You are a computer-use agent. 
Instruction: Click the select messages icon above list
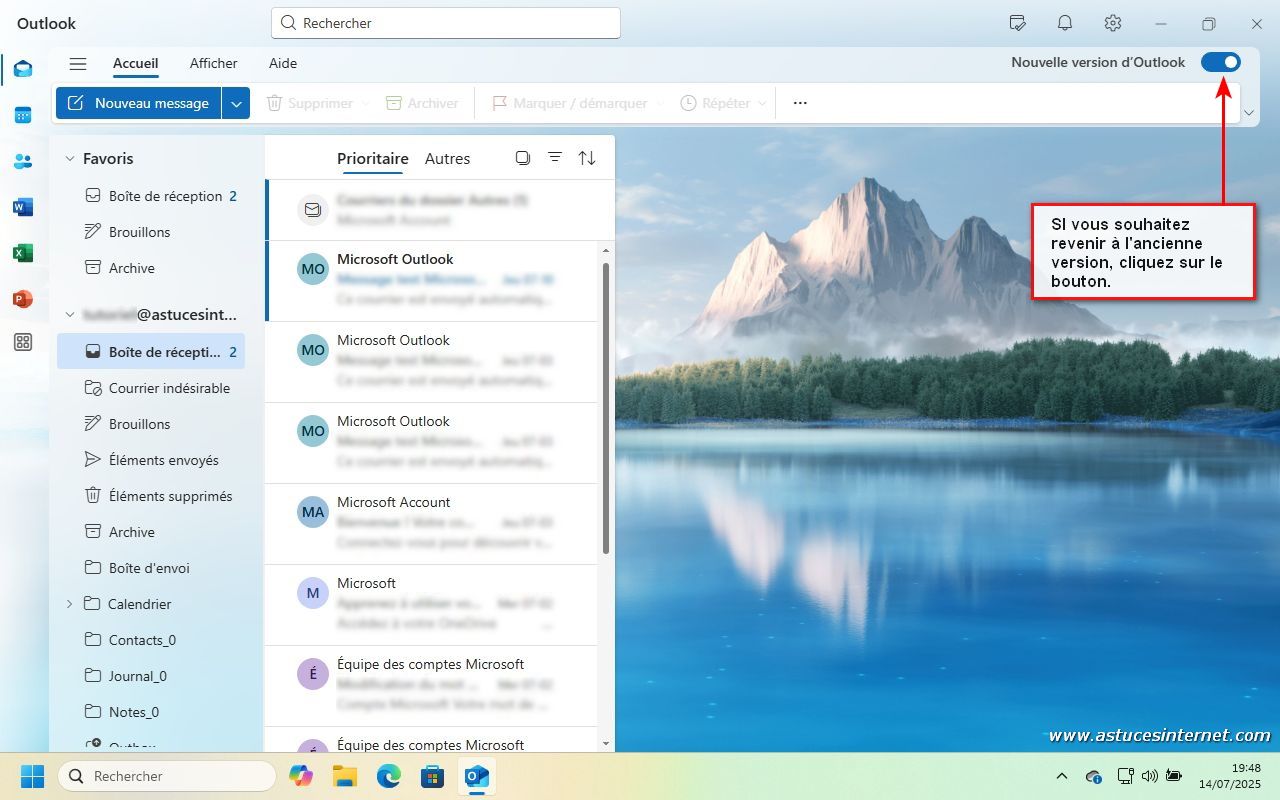[x=522, y=158]
